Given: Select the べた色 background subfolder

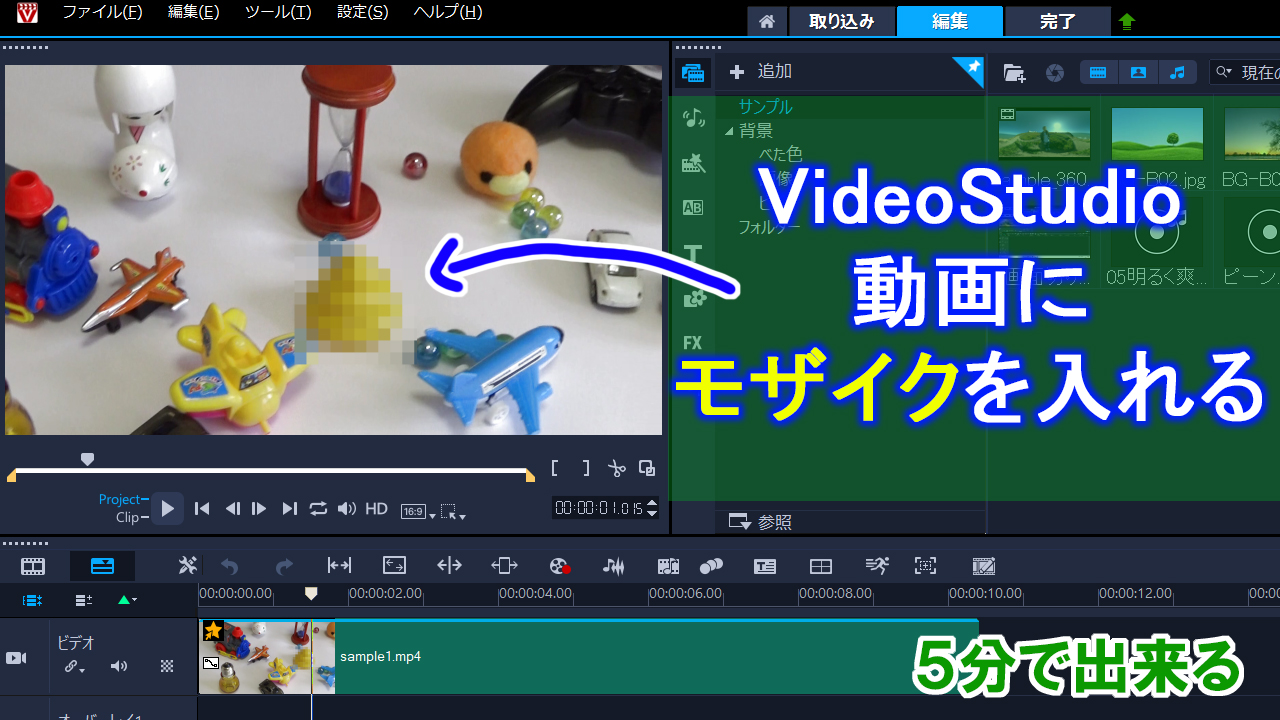Looking at the screenshot, I should coord(780,154).
